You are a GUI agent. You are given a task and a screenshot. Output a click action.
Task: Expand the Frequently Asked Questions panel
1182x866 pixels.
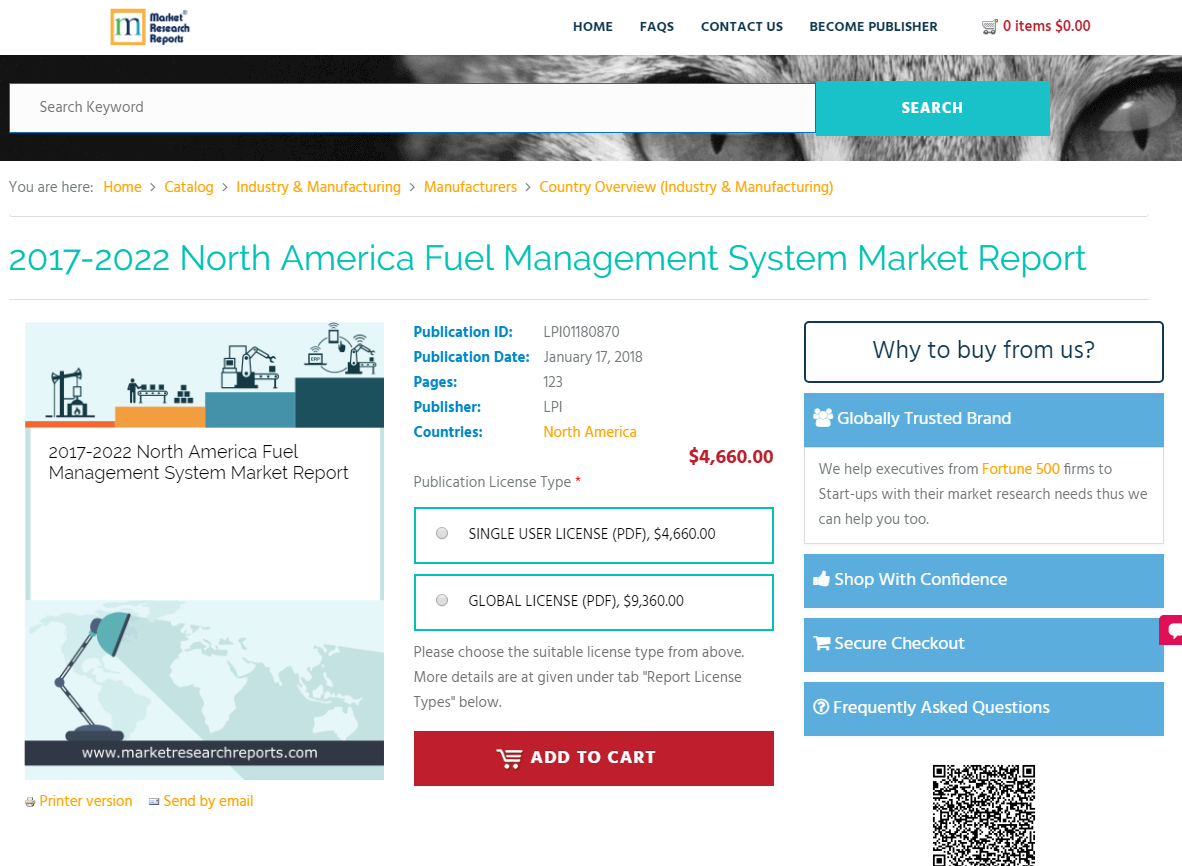pyautogui.click(x=984, y=709)
